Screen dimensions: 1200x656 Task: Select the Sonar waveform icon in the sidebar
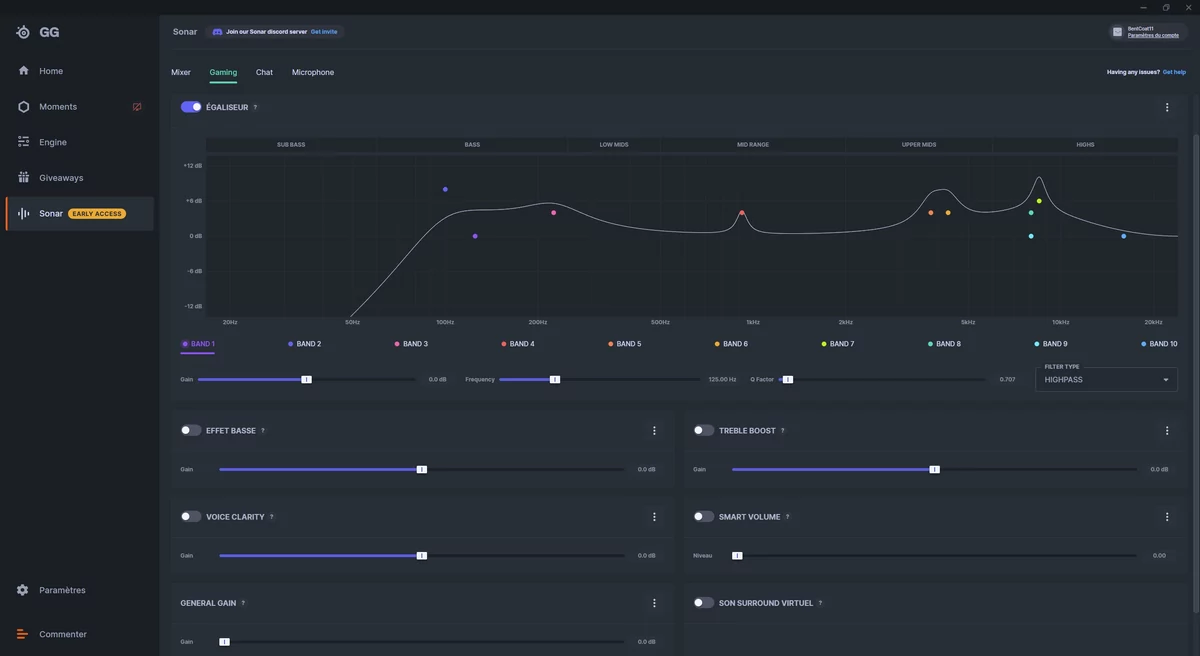pyautogui.click(x=23, y=214)
